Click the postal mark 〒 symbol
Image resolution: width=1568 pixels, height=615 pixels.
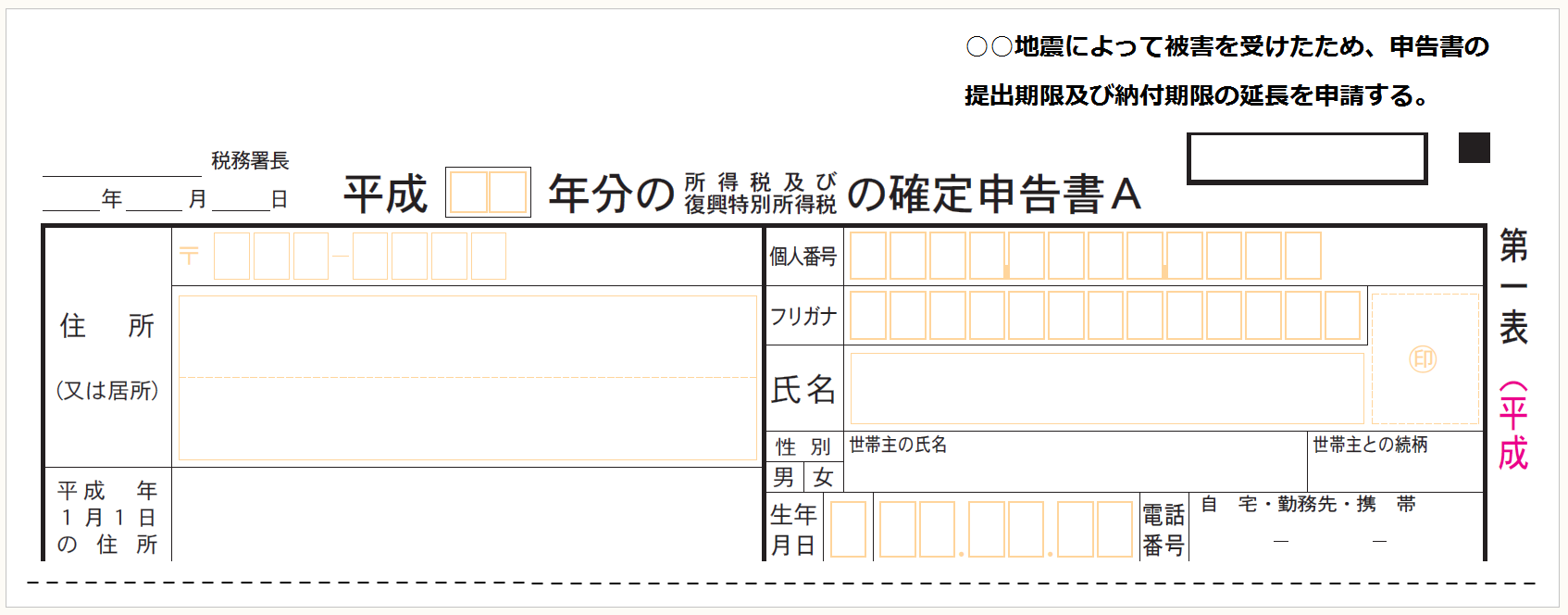click(x=189, y=256)
